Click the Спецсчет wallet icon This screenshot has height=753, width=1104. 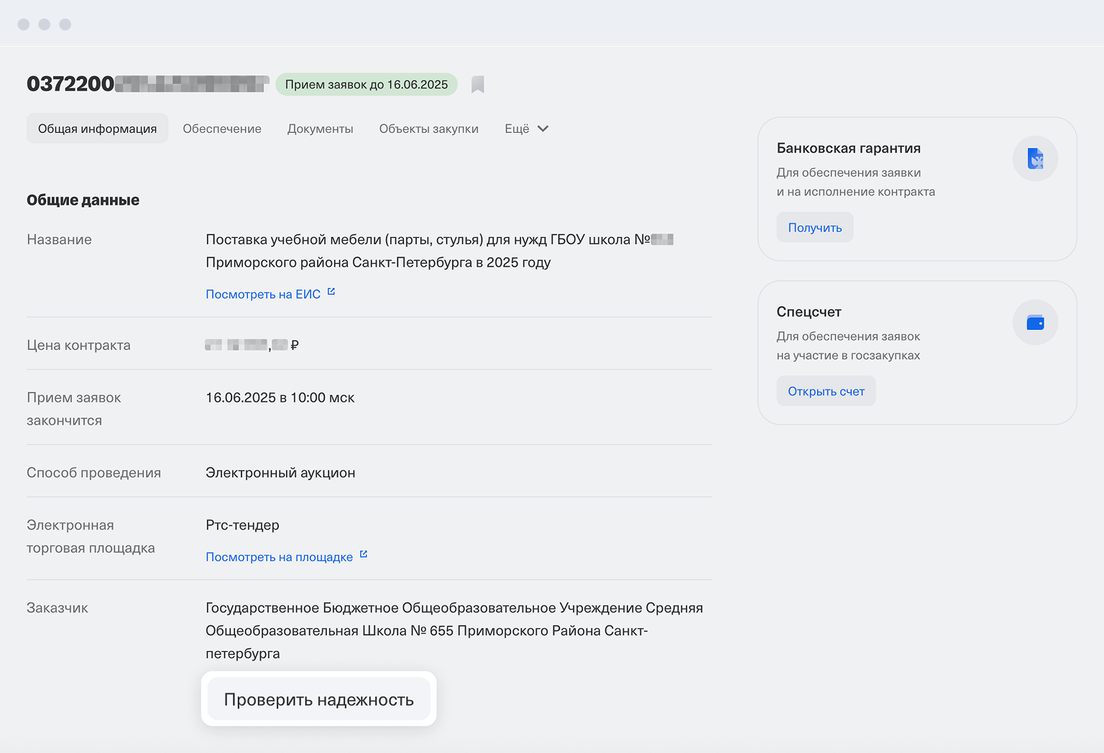(x=1035, y=322)
